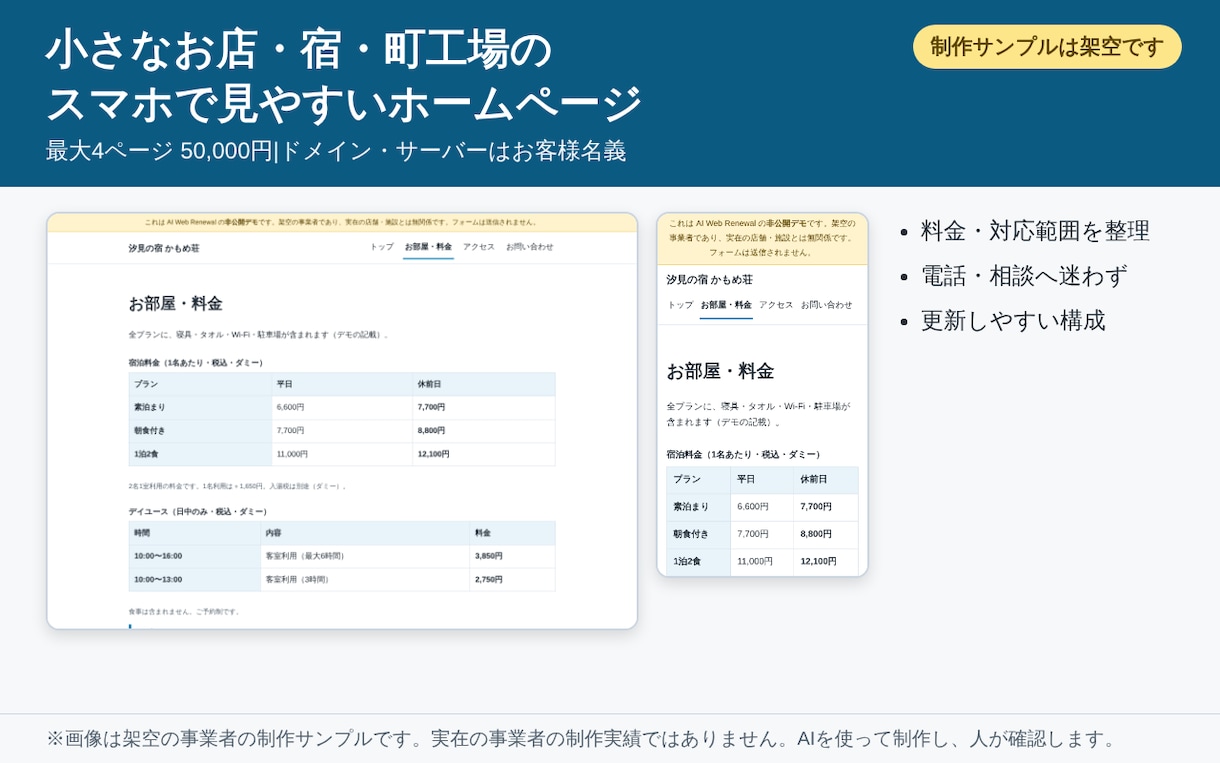This screenshot has width=1220, height=763.
Task: Tap 8,800円 in the mobile table
Action: tap(816, 534)
